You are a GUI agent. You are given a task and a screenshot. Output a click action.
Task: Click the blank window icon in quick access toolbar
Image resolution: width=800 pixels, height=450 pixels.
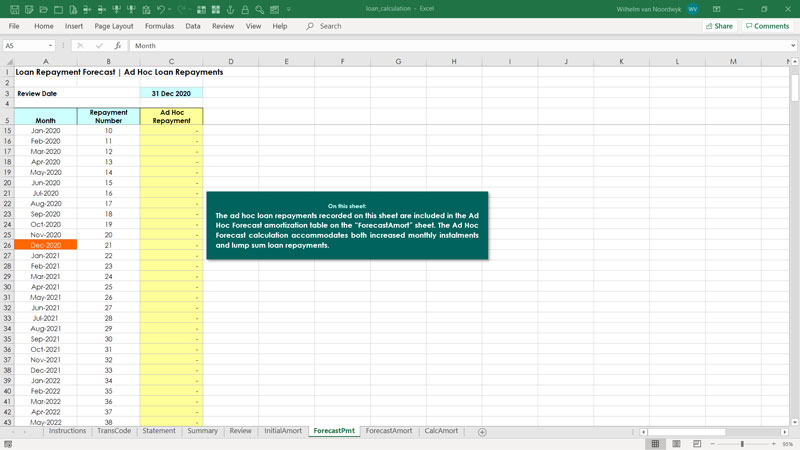click(x=58, y=9)
